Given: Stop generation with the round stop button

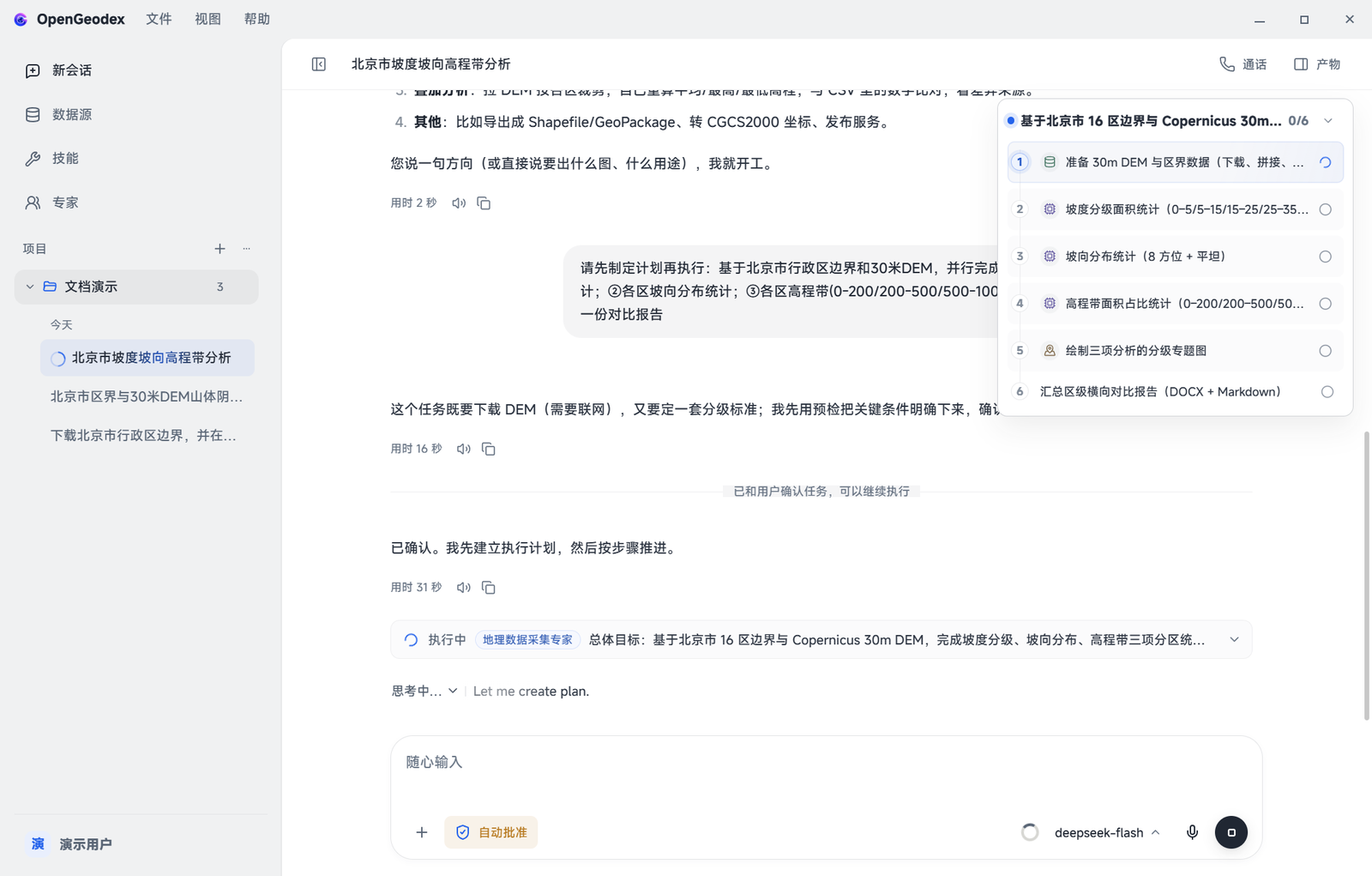Looking at the screenshot, I should (1231, 832).
